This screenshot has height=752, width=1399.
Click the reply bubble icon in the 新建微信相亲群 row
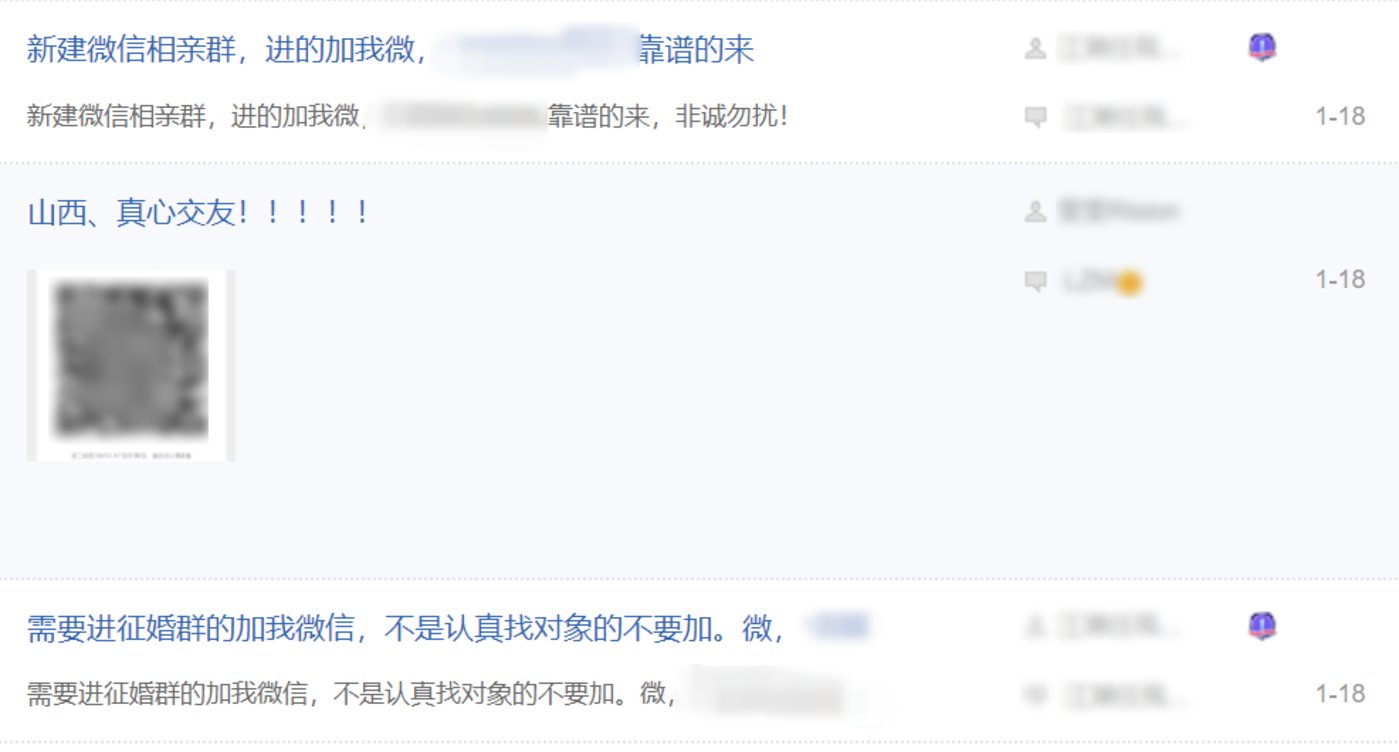click(1036, 117)
